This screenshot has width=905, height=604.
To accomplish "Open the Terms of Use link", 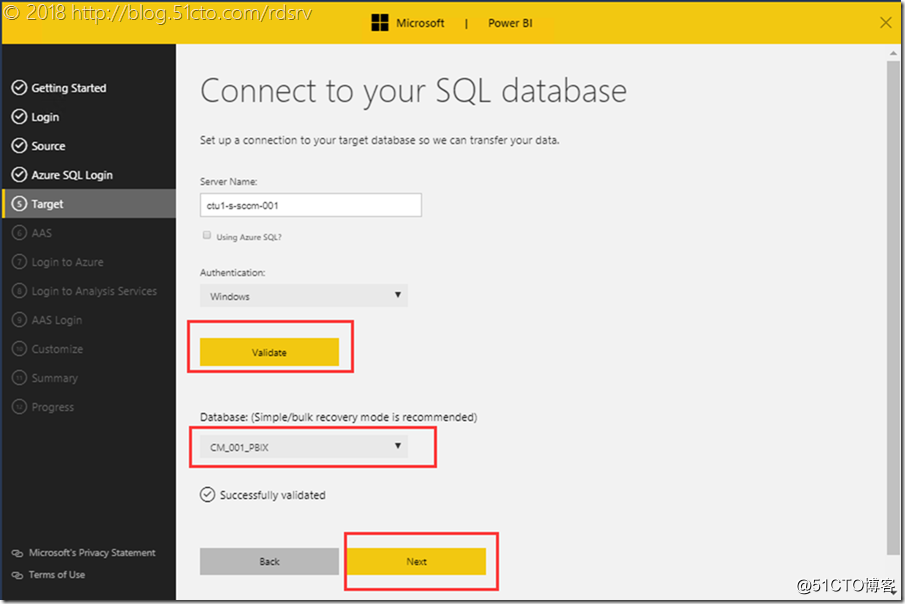I will (57, 575).
